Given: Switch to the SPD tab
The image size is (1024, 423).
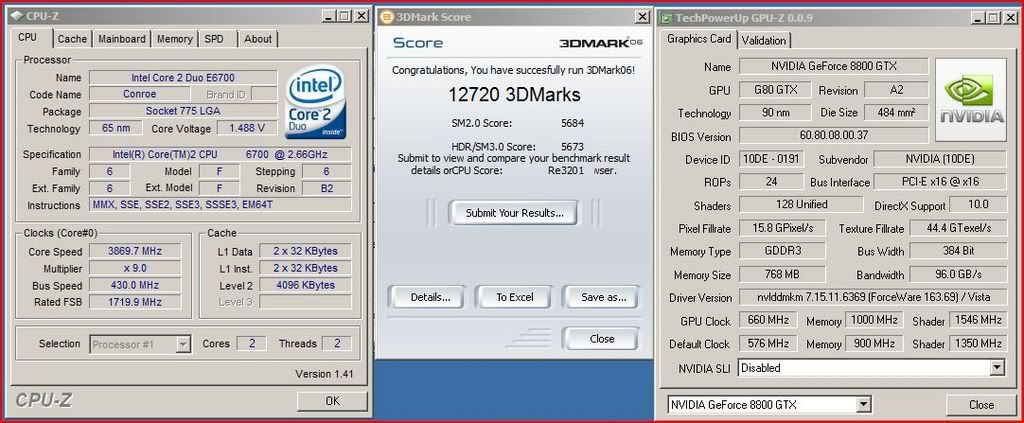Looking at the screenshot, I should pyautogui.click(x=214, y=39).
